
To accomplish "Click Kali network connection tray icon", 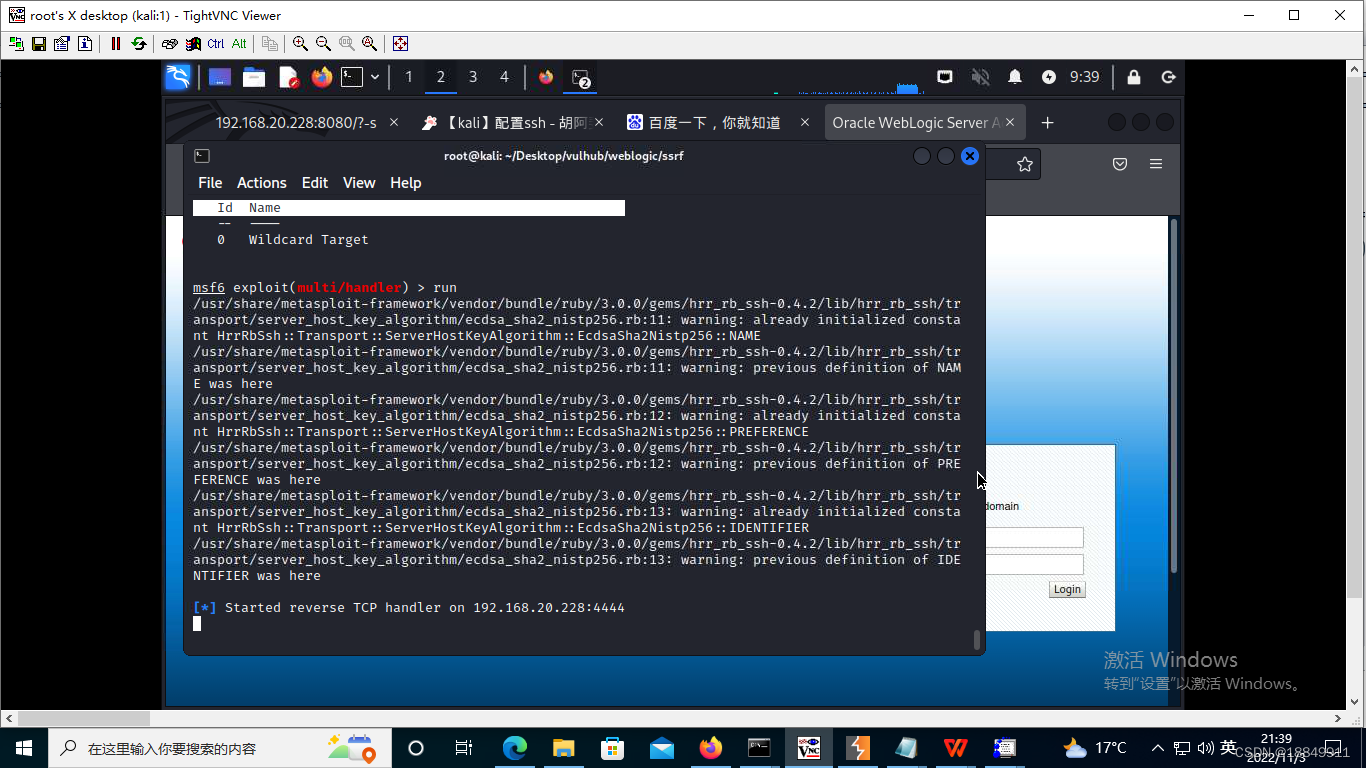I will pyautogui.click(x=945, y=77).
